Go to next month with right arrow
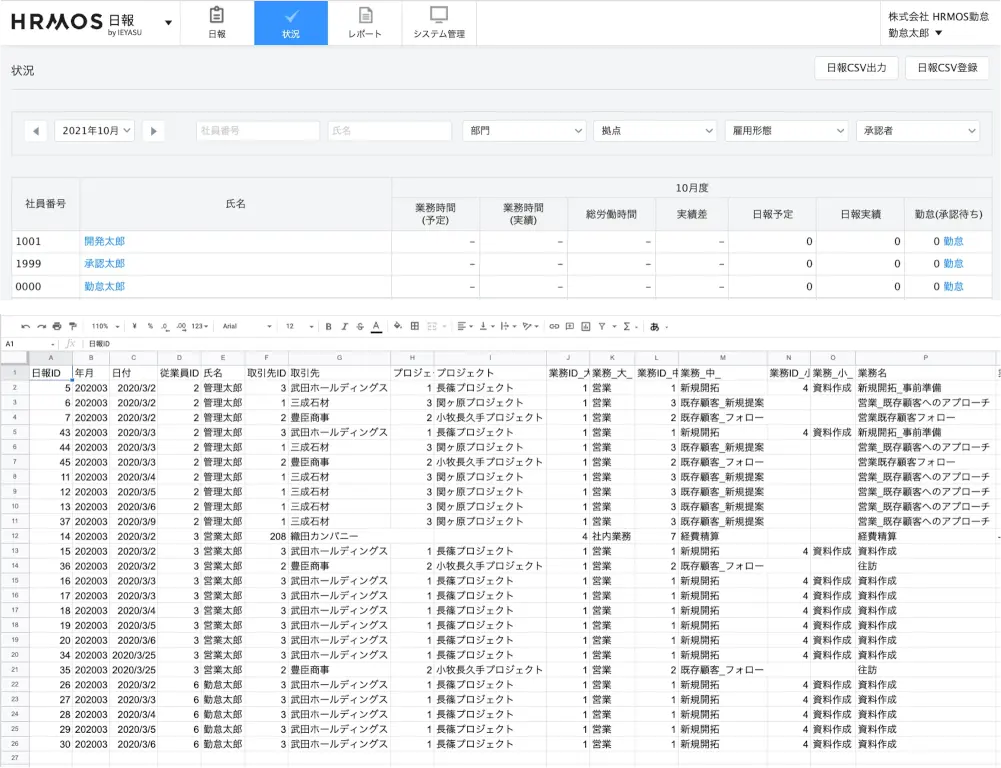The image size is (1001, 768). (154, 131)
